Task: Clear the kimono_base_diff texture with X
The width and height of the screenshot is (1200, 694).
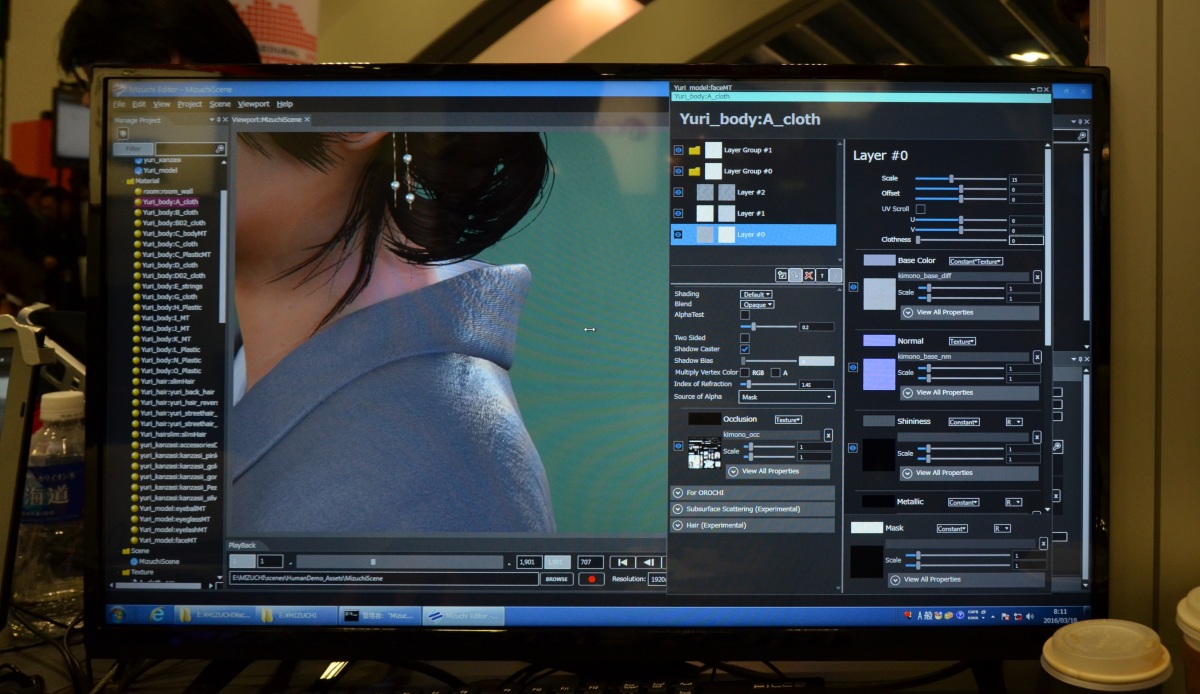Action: point(1037,277)
